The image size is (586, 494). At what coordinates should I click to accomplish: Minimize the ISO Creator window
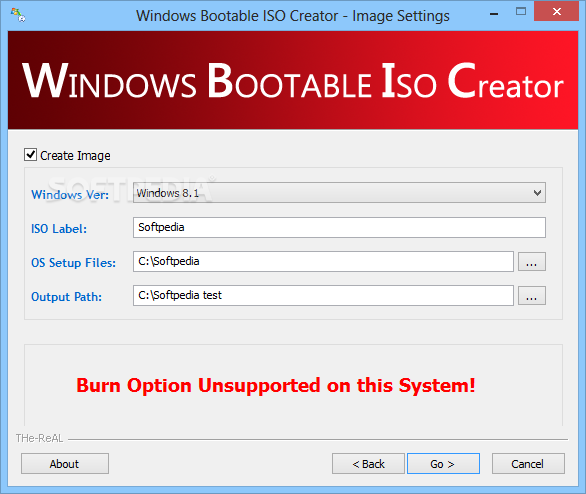pos(494,13)
